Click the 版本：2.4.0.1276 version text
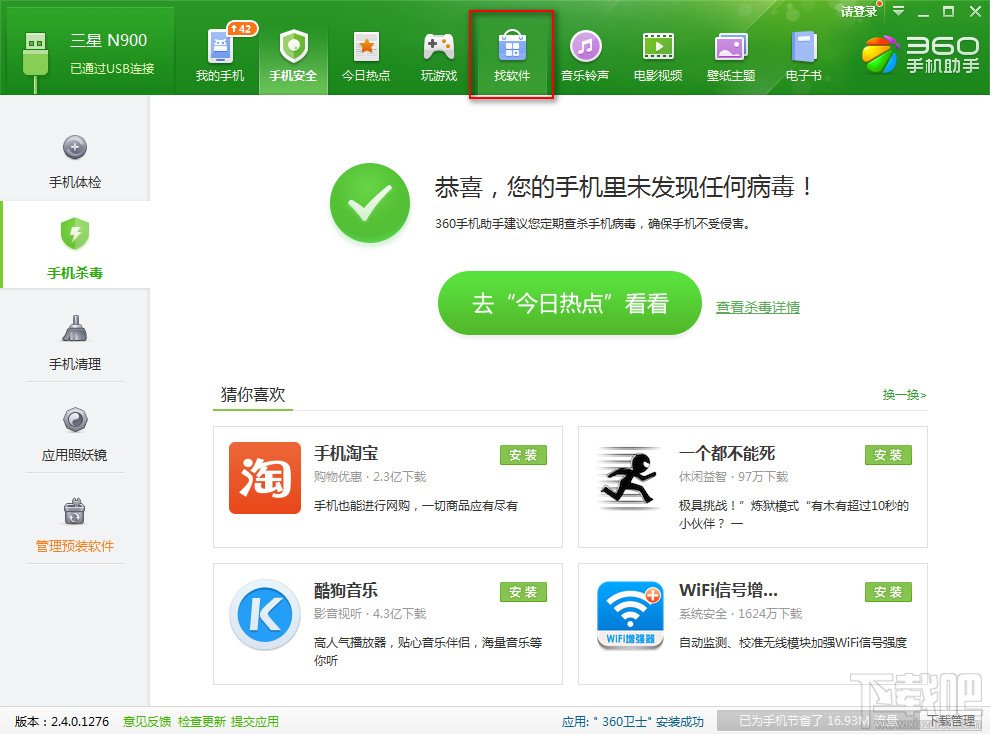The width and height of the screenshot is (990, 734). [x=61, y=721]
